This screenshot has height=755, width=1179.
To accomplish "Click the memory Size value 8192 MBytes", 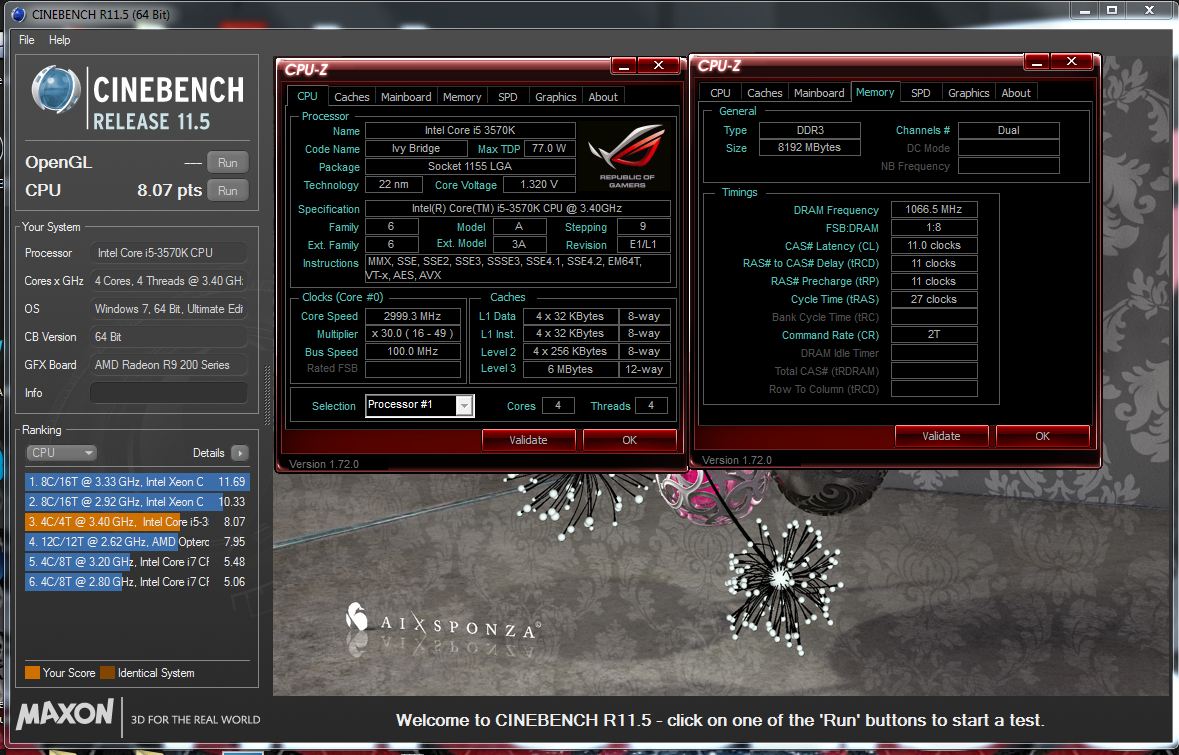I will point(809,147).
